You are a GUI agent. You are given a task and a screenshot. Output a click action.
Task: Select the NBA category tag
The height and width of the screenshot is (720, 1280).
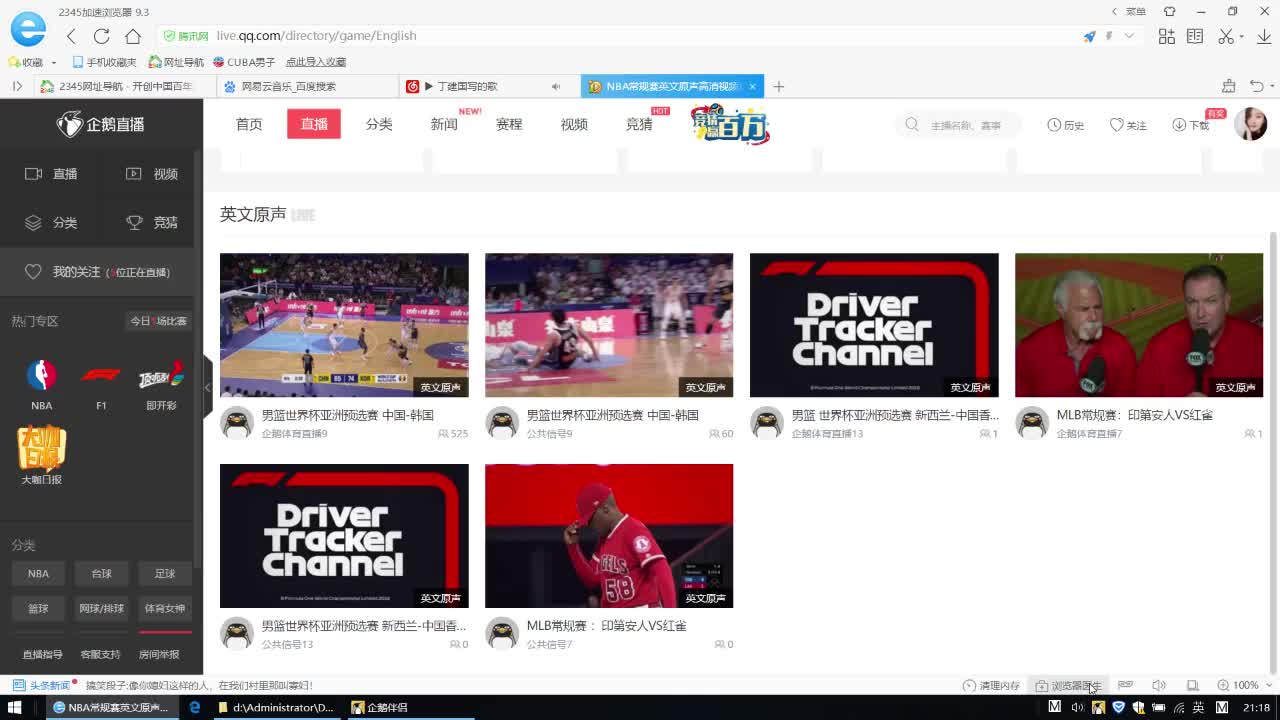[x=38, y=574]
